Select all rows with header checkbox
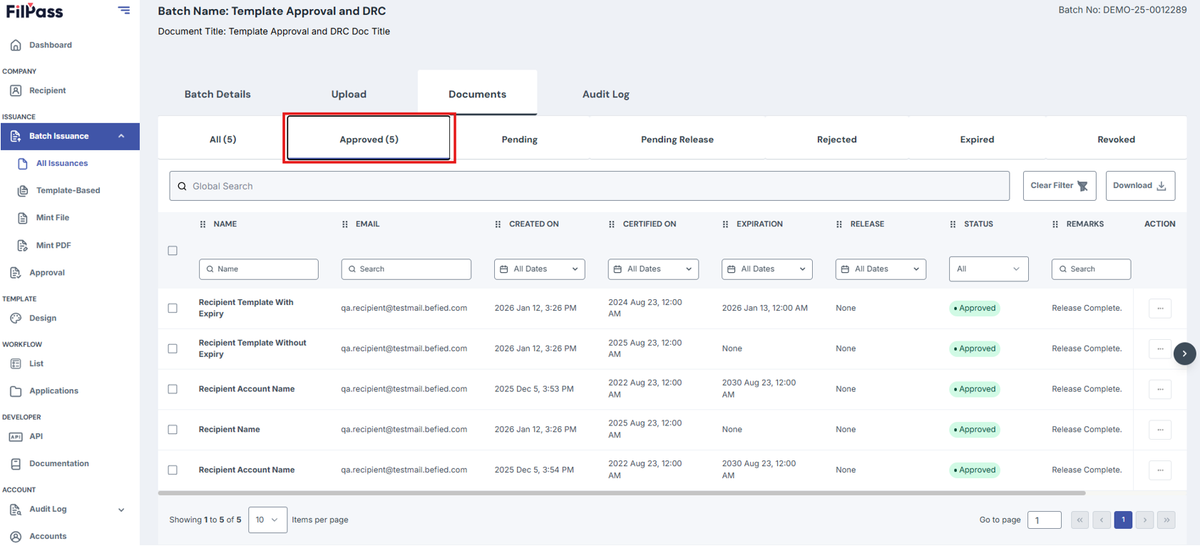Image resolution: width=1200 pixels, height=550 pixels. [x=173, y=251]
